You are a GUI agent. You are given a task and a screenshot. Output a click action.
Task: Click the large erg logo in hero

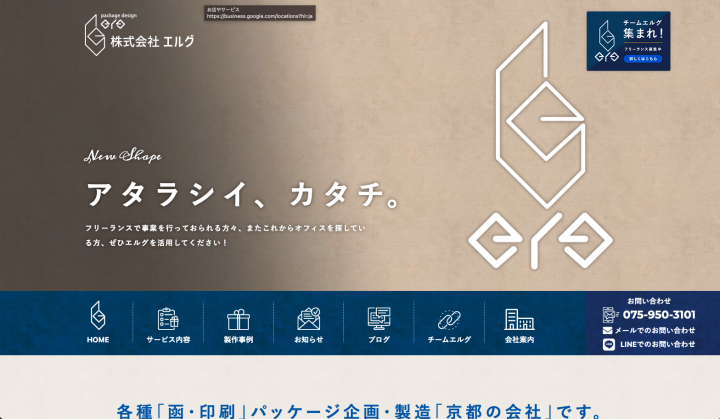coord(540,145)
